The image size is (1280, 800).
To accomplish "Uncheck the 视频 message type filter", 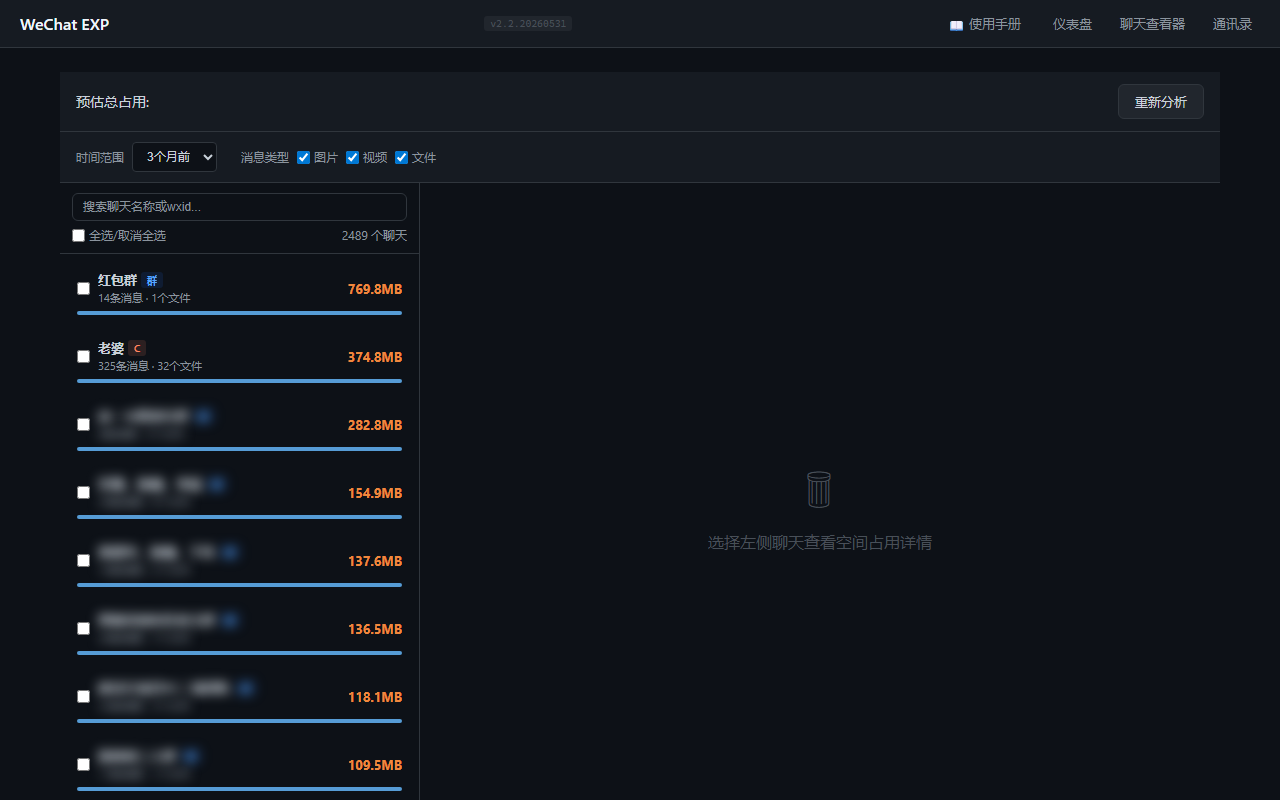I will pos(353,157).
